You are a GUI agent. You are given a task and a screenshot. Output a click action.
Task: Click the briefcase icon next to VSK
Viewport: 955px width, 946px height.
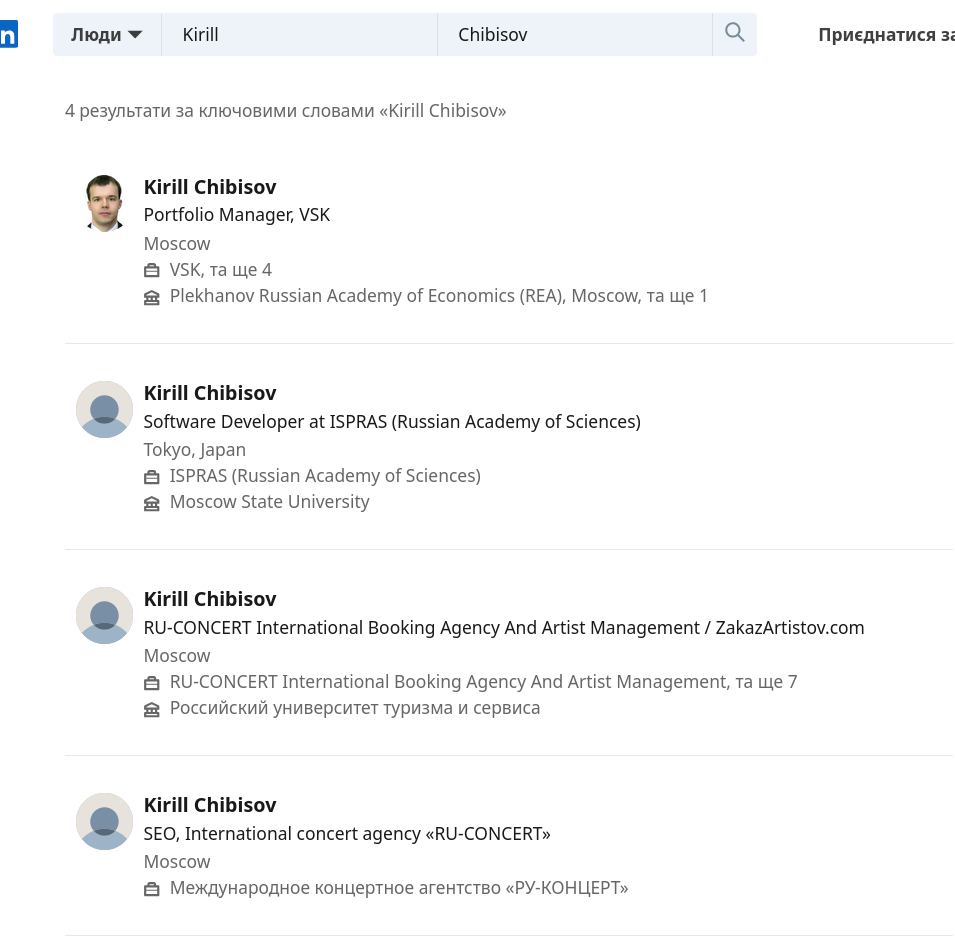[x=152, y=271]
